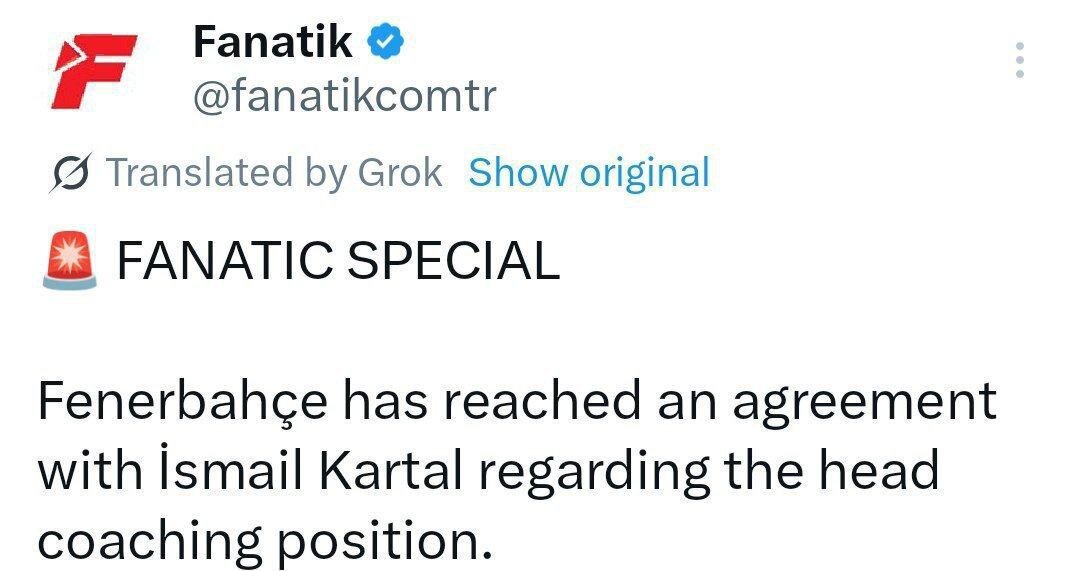Click the word agreement in the tweet
1080x571 pixels.
click(x=863, y=402)
